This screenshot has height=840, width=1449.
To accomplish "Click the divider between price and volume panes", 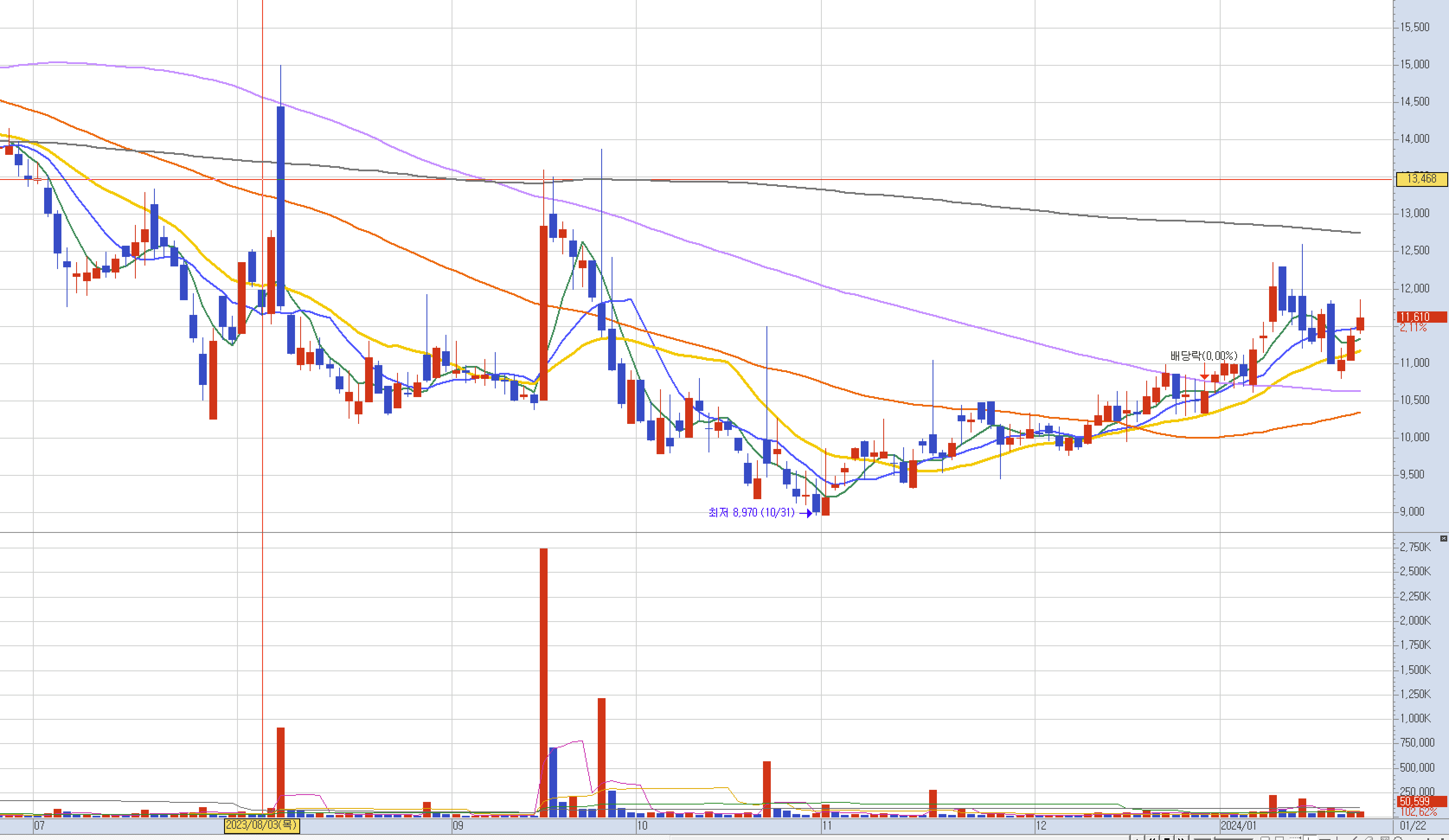I will 690,533.
